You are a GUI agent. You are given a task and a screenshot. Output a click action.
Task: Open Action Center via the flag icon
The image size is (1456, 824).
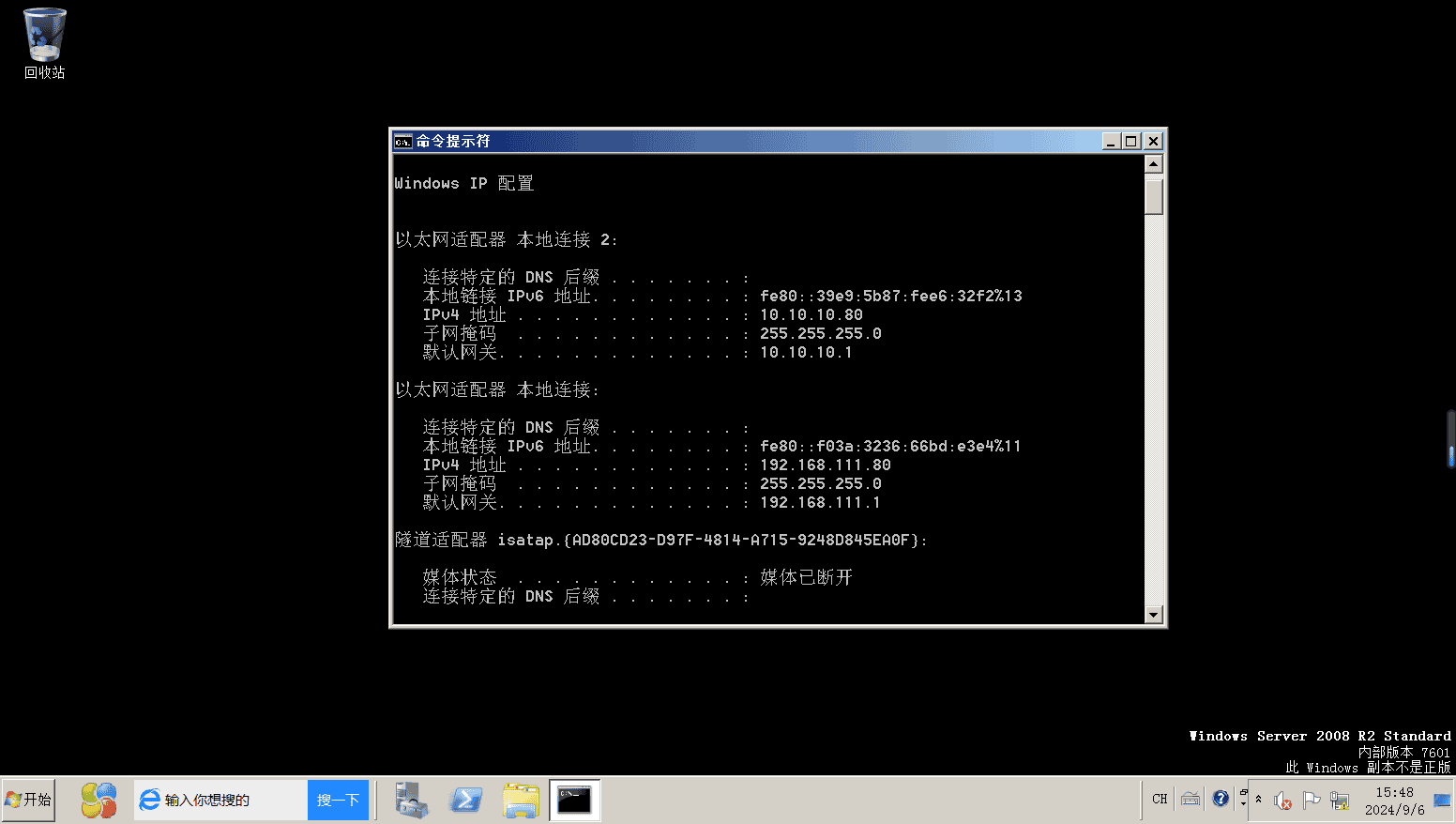[x=1312, y=799]
